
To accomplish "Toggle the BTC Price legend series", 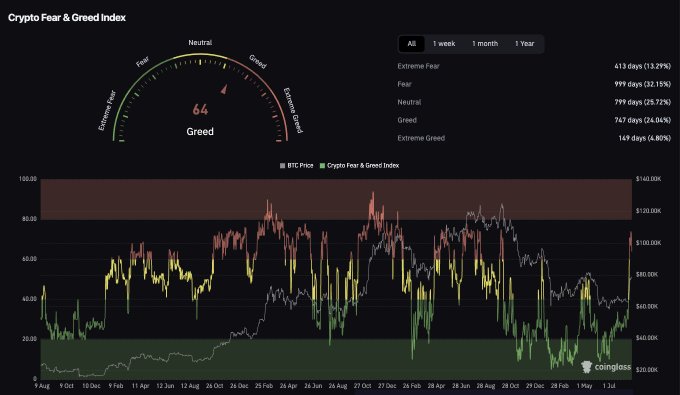I will click(x=297, y=166).
